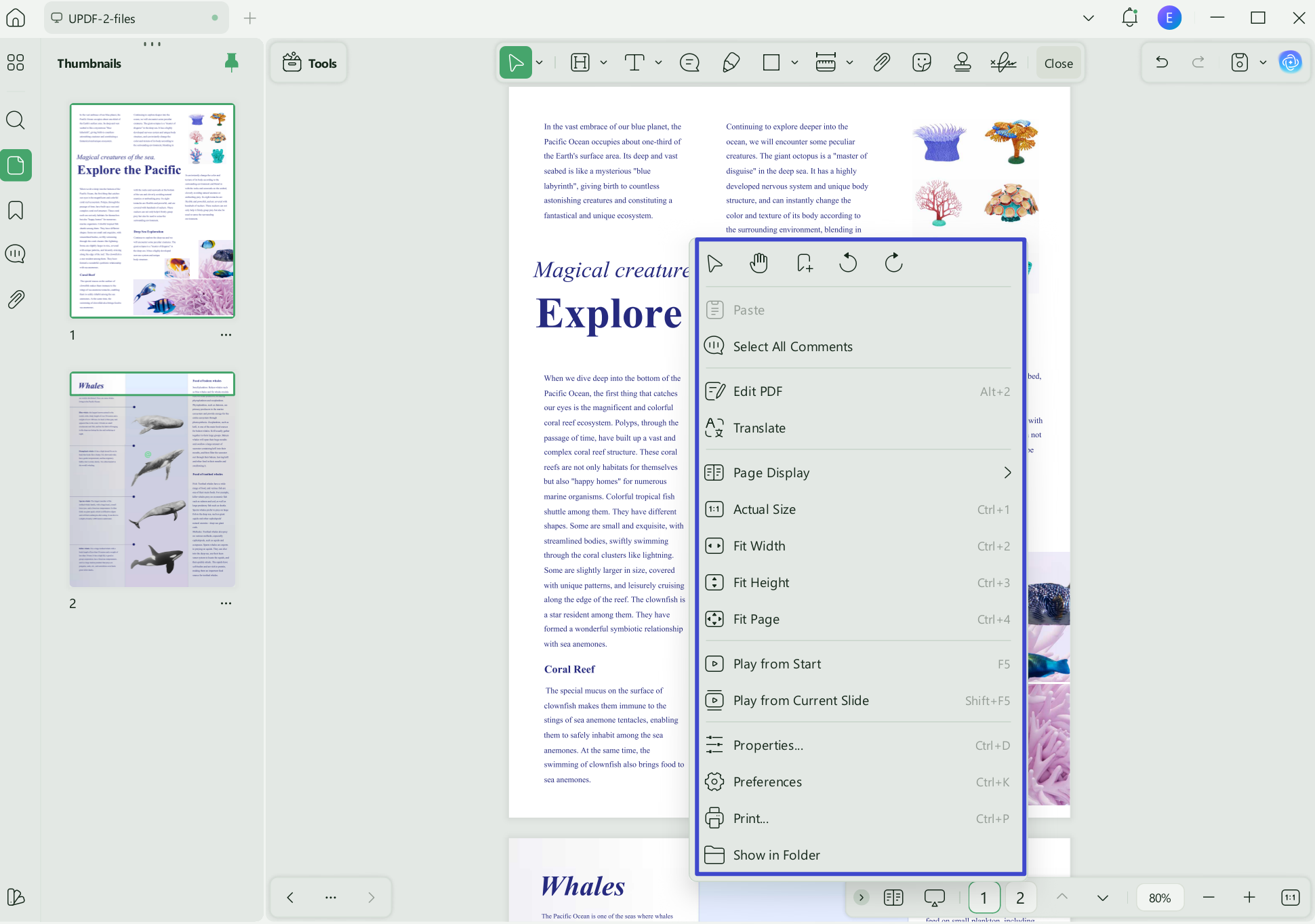Expand shape tool dropdown arrow

[794, 63]
